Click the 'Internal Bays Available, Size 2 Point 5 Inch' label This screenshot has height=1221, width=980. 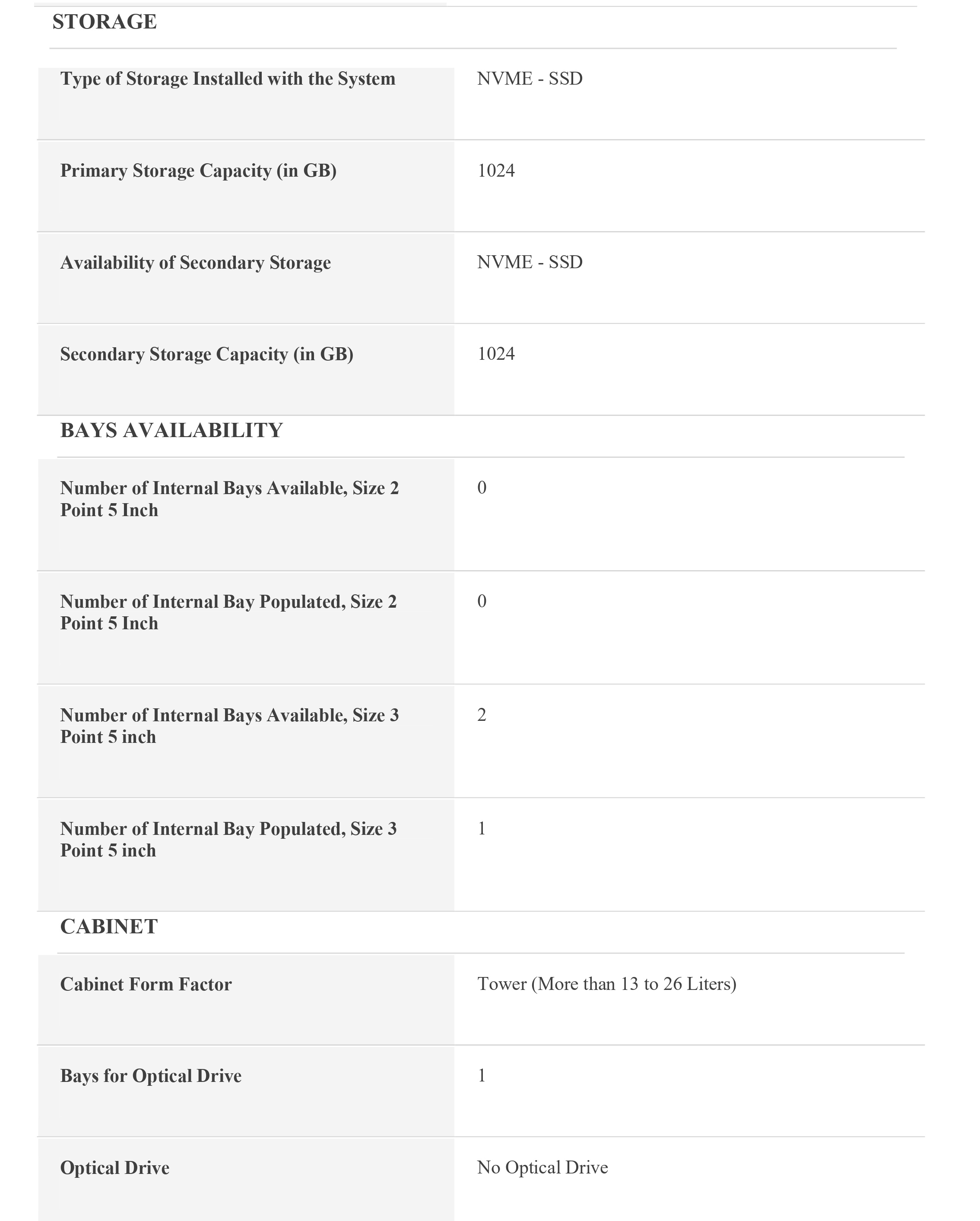coord(229,499)
